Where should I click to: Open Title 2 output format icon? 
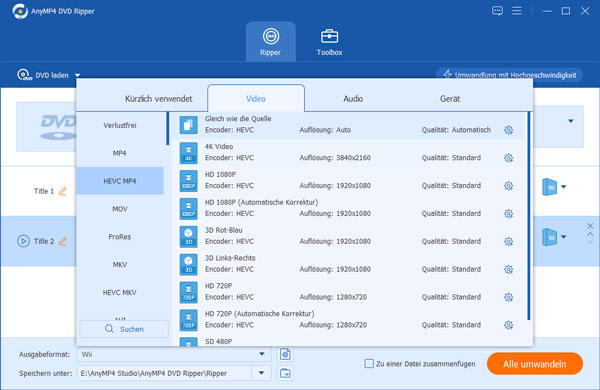[549, 237]
